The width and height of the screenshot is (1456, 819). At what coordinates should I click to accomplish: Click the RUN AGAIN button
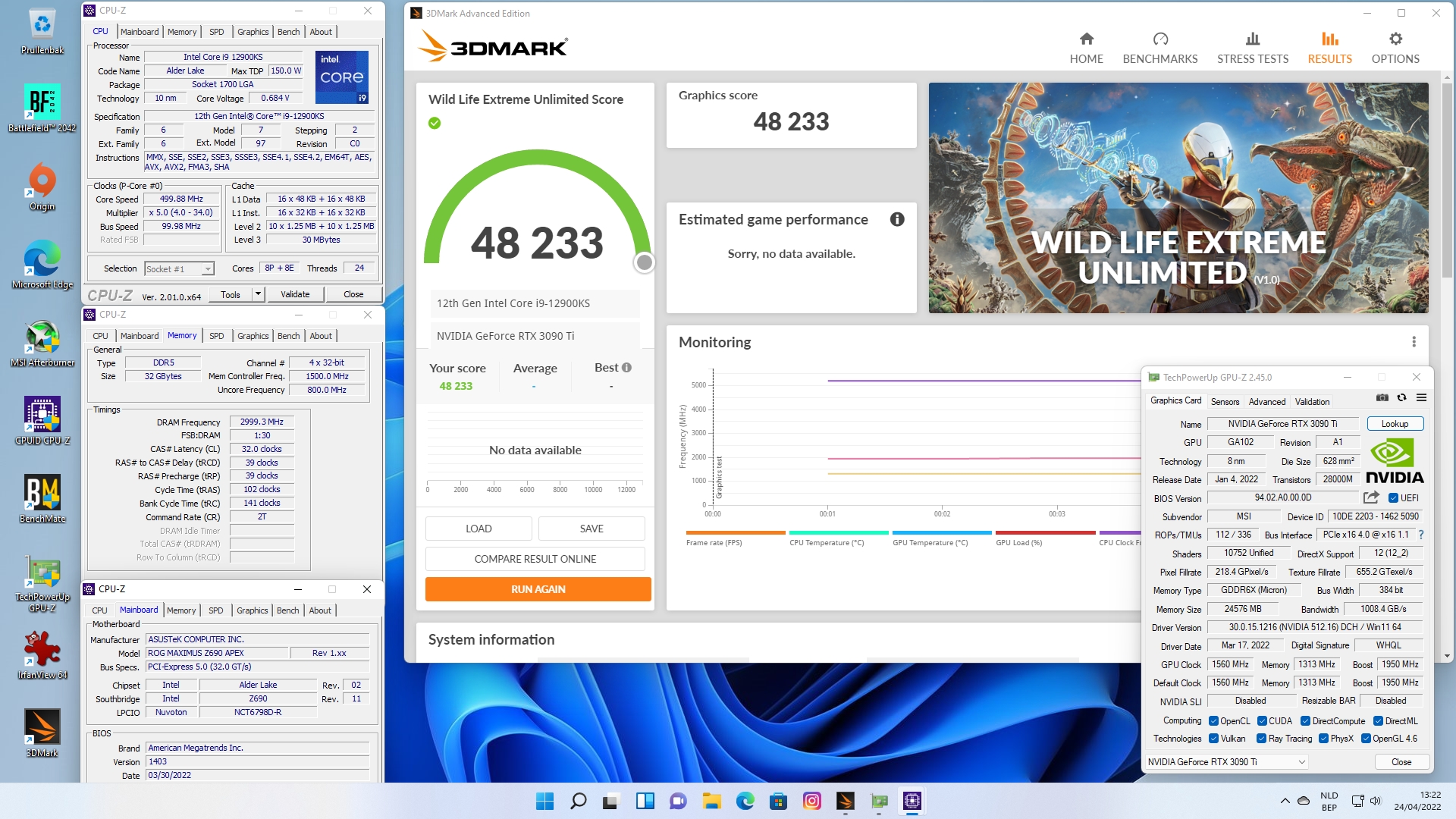[538, 589]
